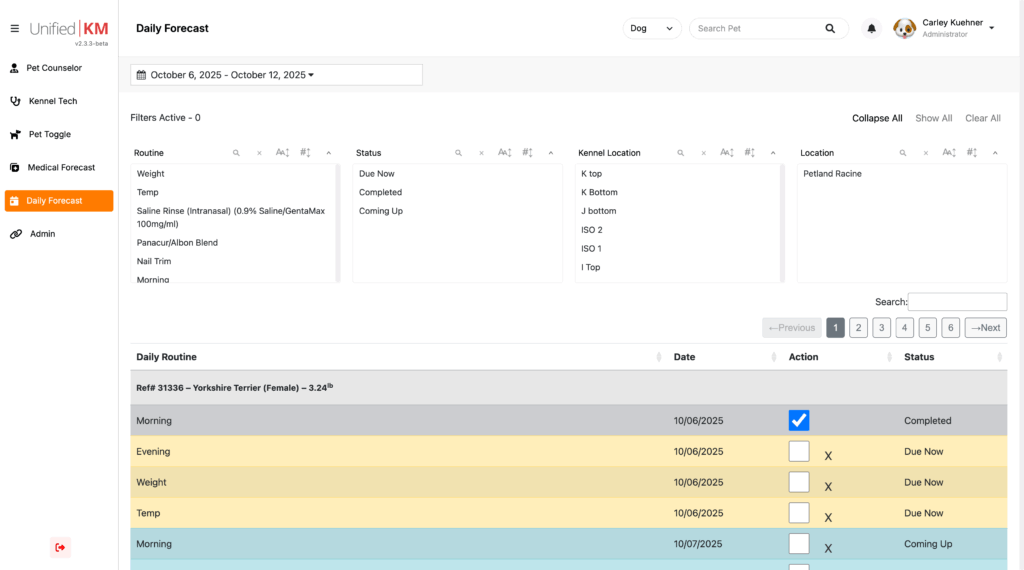Clear the Kennel Location filter with X icon
Viewport: 1024px width, 570px height.
703,153
